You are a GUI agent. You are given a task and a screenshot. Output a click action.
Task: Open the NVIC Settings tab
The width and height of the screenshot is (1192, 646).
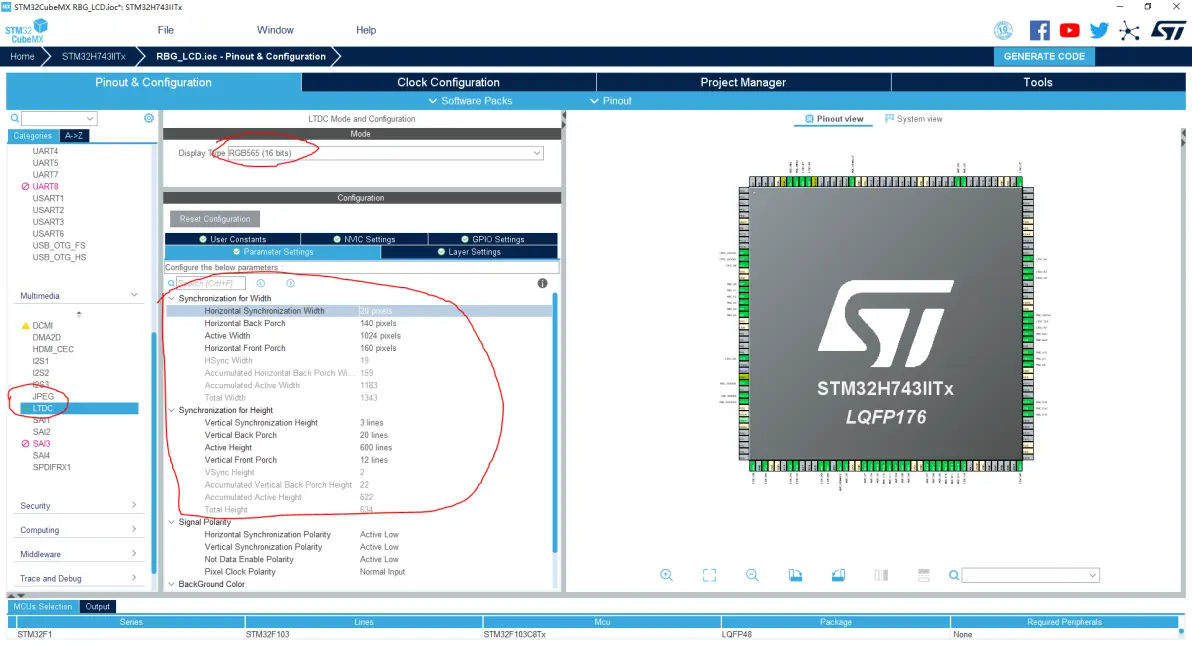coord(363,239)
